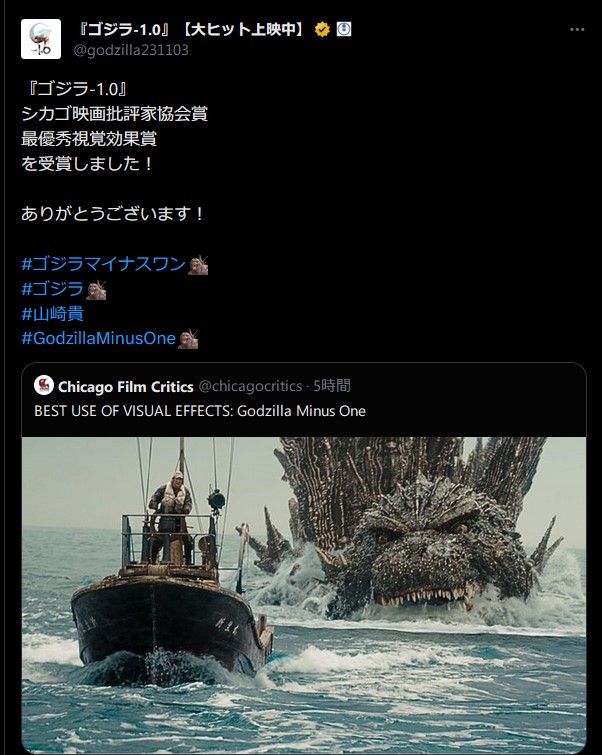Screen dimensions: 602x755
Task: Open hashtag #ゴジラマイナスワン
Action: 104,264
